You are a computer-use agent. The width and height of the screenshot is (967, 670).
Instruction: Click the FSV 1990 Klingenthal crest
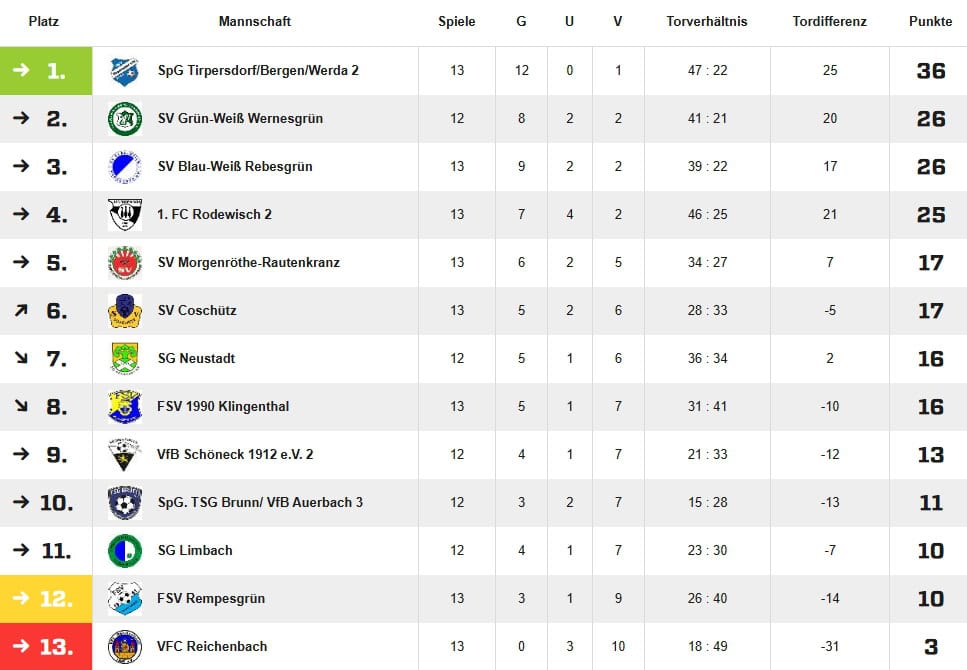(x=125, y=407)
